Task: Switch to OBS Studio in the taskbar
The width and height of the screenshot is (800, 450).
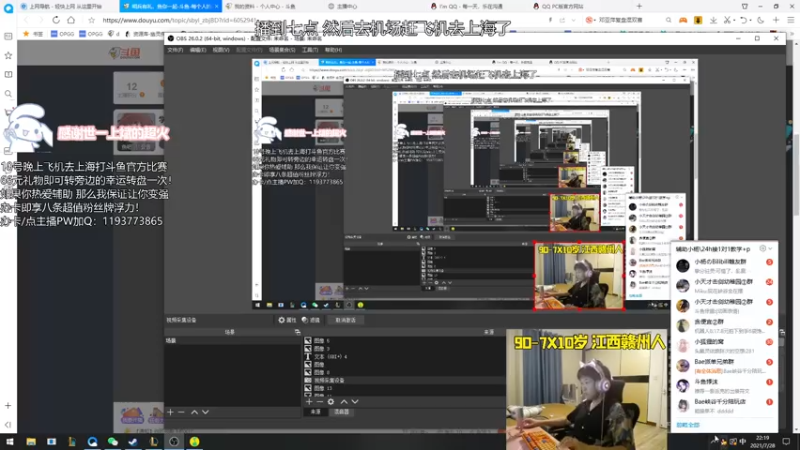Action: coord(174,442)
